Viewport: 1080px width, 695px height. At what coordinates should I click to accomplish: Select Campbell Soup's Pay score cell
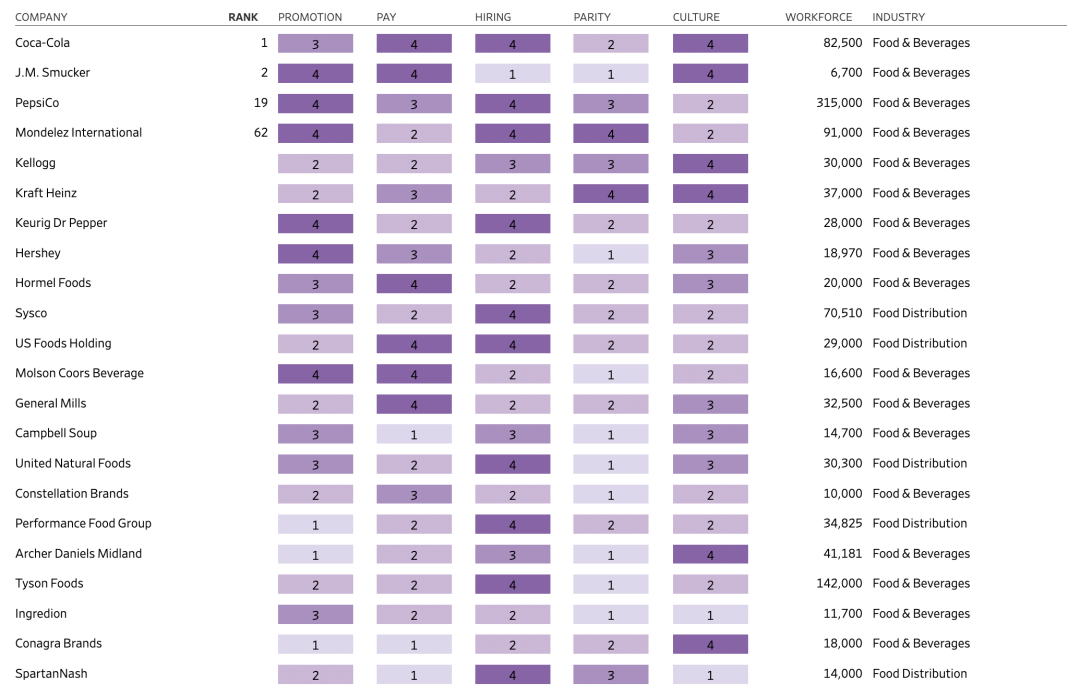414,434
